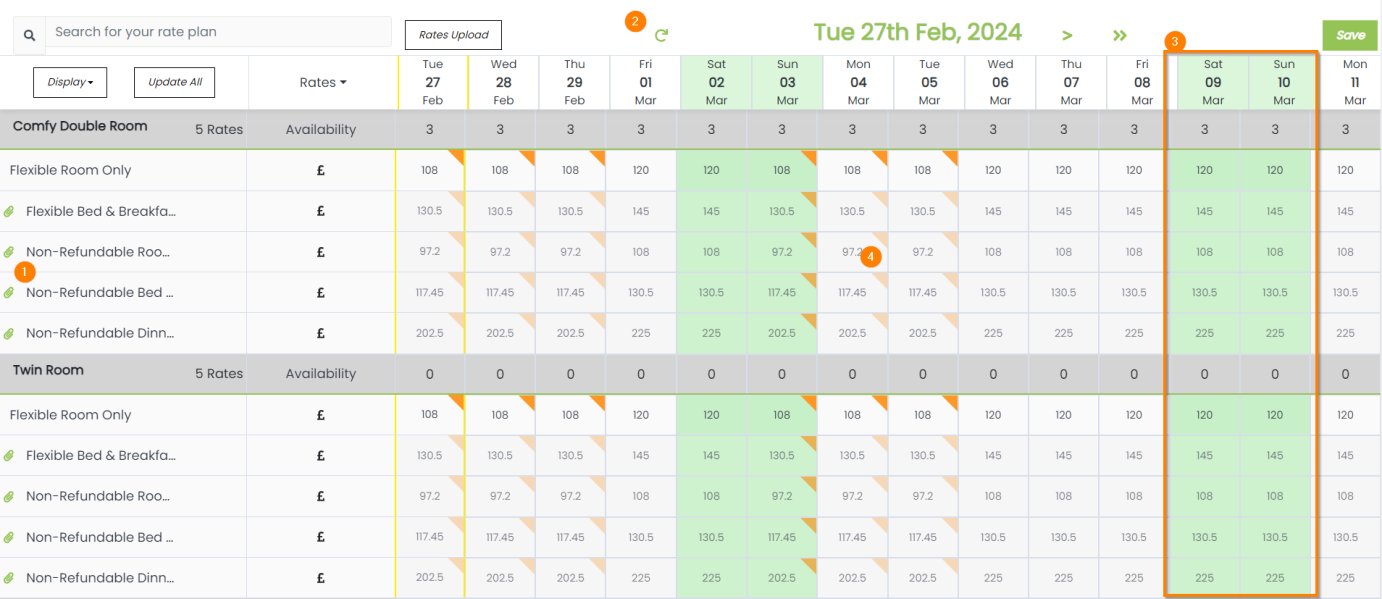1382x599 pixels.
Task: Click Comfy Flexible Room Only rate for Tue 27
Action: coord(429,170)
